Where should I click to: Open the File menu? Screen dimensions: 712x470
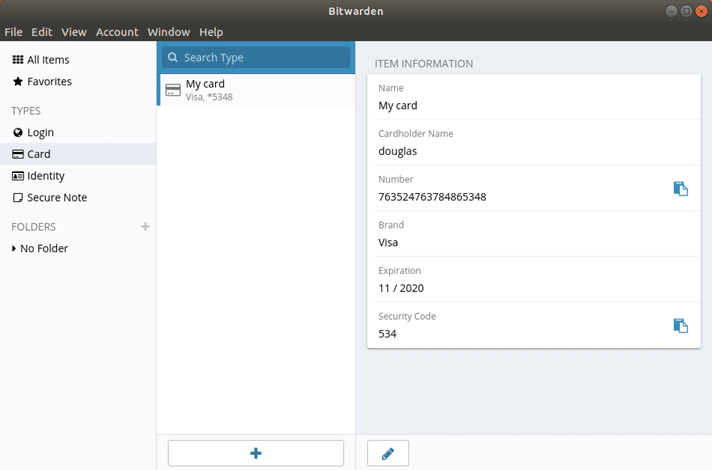(x=13, y=32)
